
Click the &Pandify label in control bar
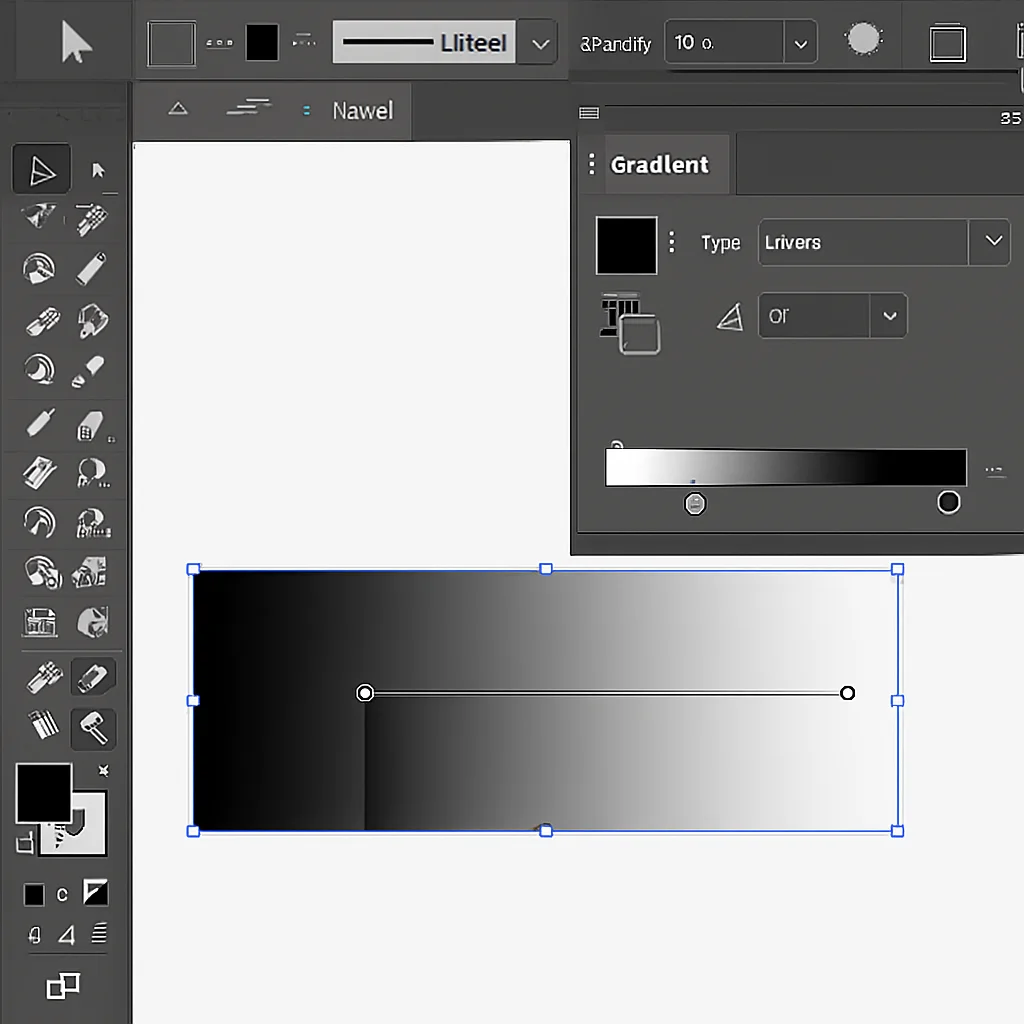616,44
